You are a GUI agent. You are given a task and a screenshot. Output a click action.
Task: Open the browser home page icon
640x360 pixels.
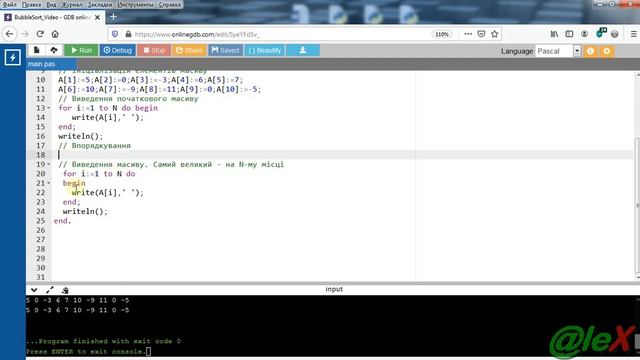tap(55, 34)
